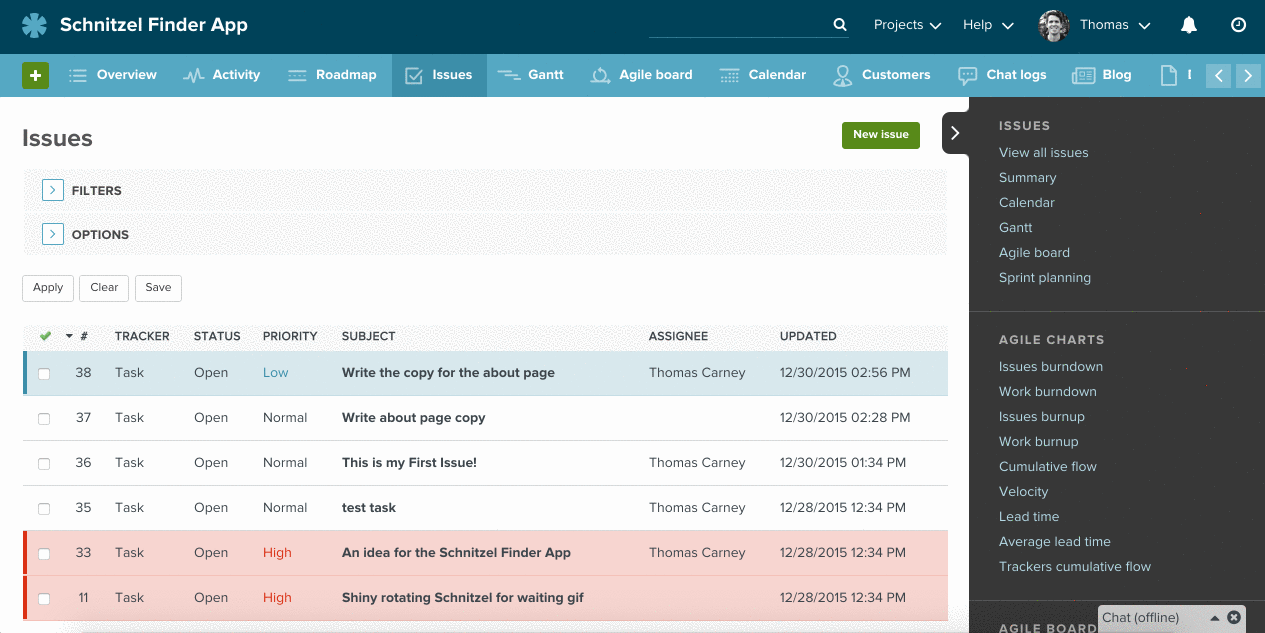This screenshot has width=1265, height=633.
Task: Click Thomas's avatar photo
Action: tap(1053, 25)
